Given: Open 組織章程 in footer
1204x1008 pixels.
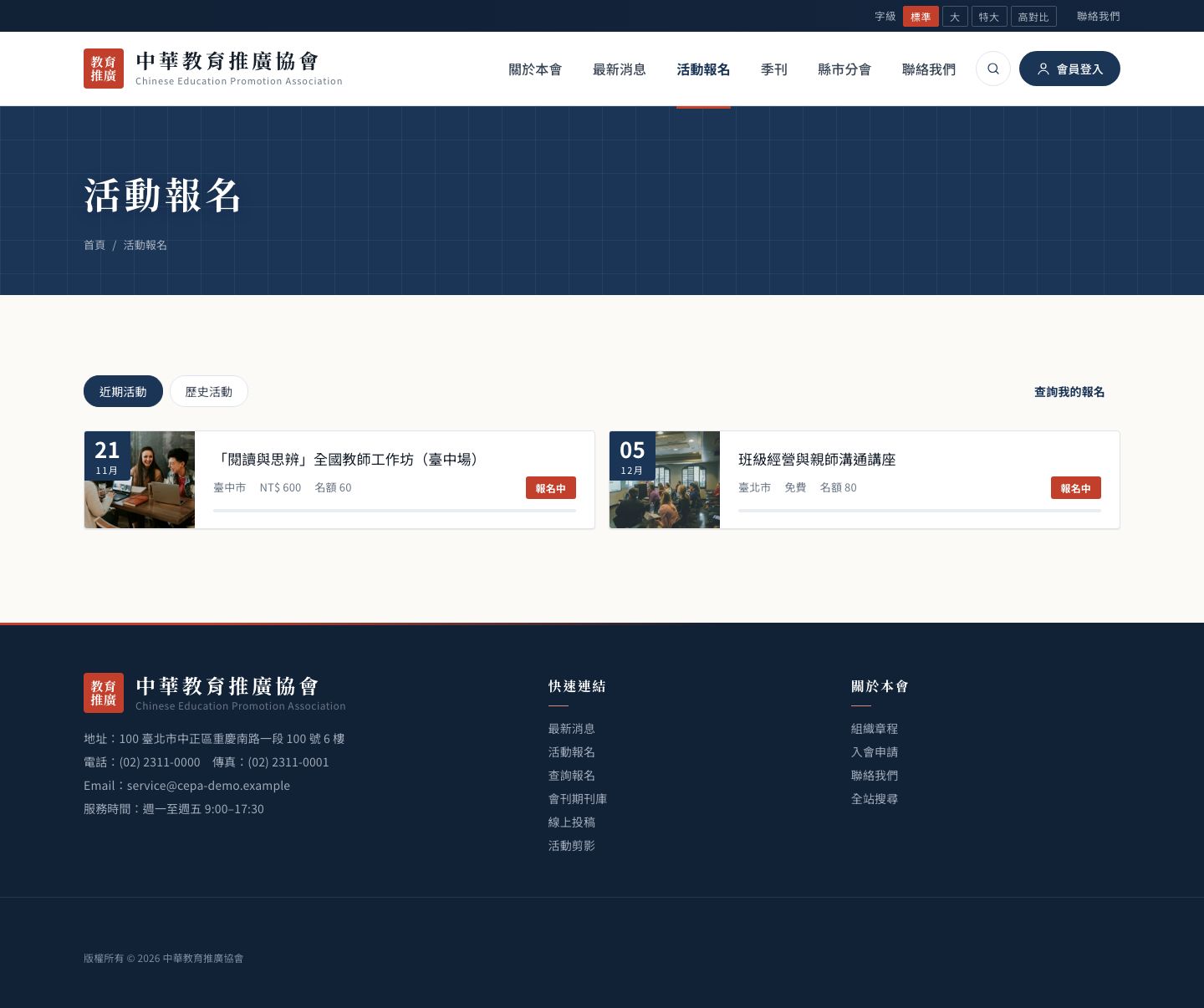Looking at the screenshot, I should 875,729.
